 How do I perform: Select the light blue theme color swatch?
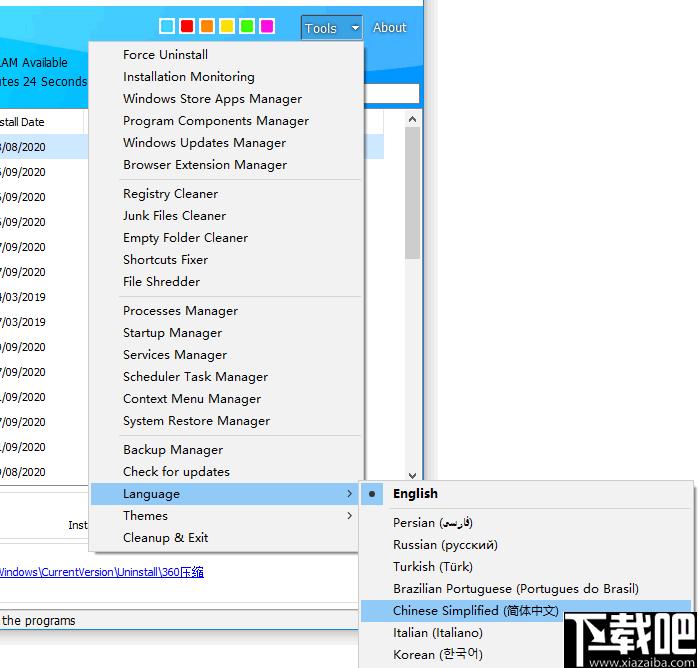click(x=167, y=26)
